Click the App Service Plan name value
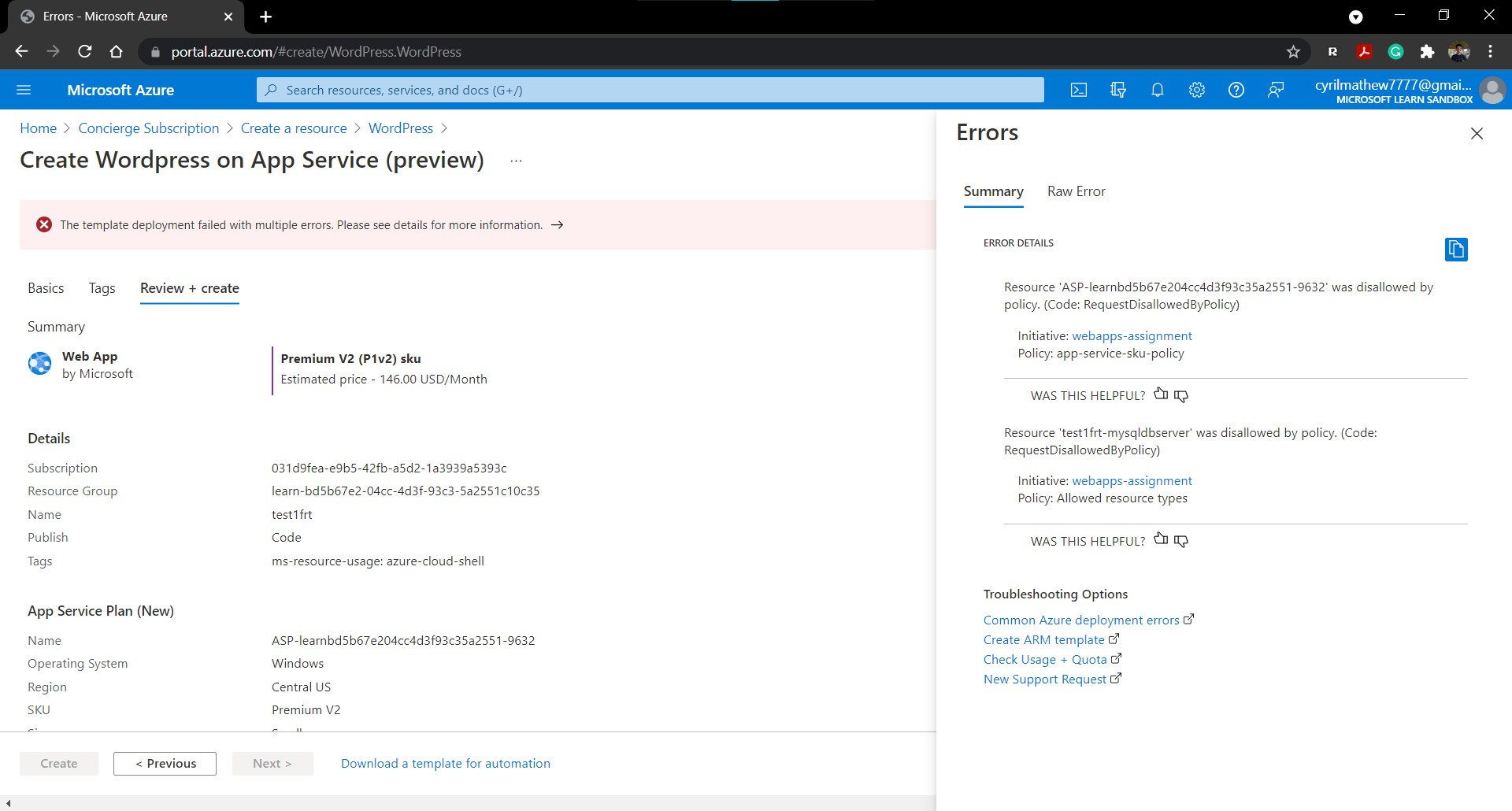Image resolution: width=1512 pixels, height=811 pixels. [403, 641]
